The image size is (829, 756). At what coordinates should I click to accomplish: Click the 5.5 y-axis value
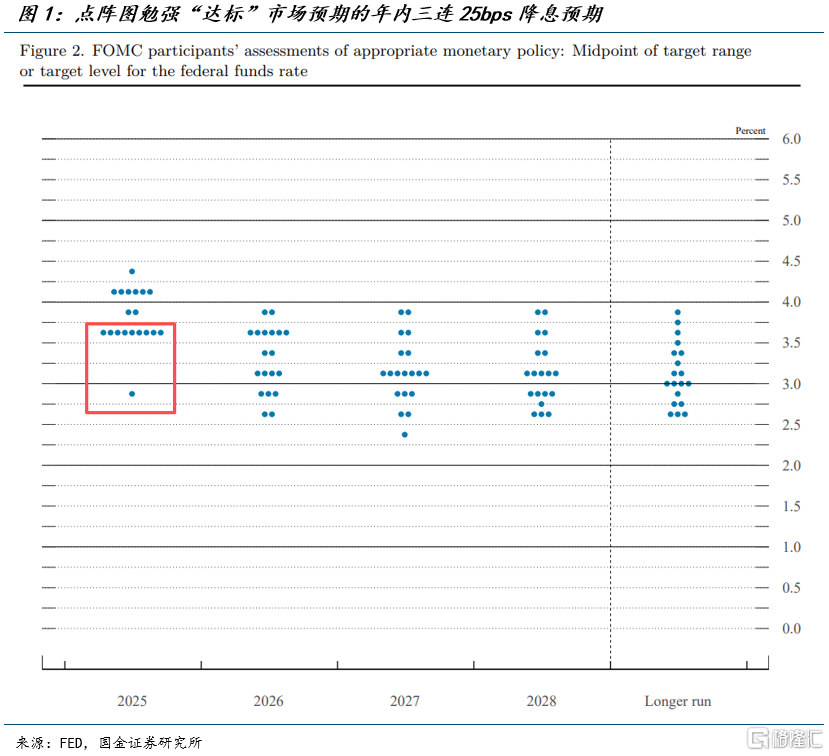791,180
